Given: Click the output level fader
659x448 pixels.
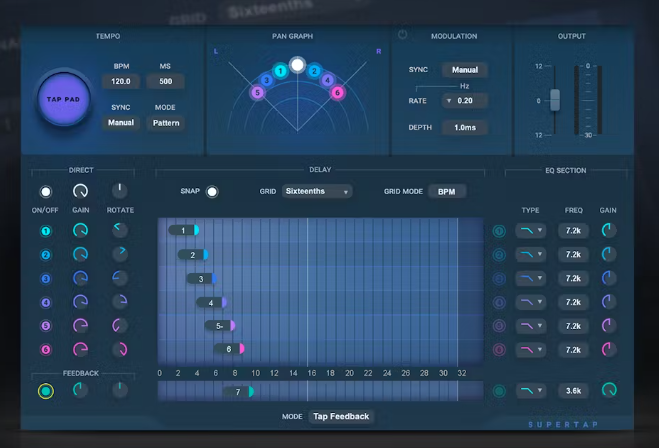Looking at the screenshot, I should 556,100.
